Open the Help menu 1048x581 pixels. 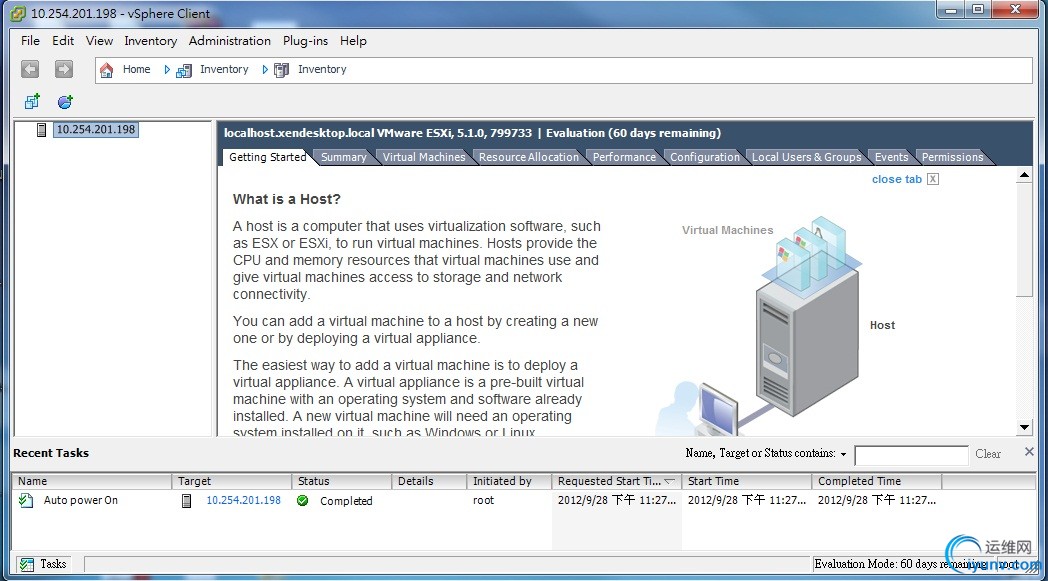(x=353, y=41)
